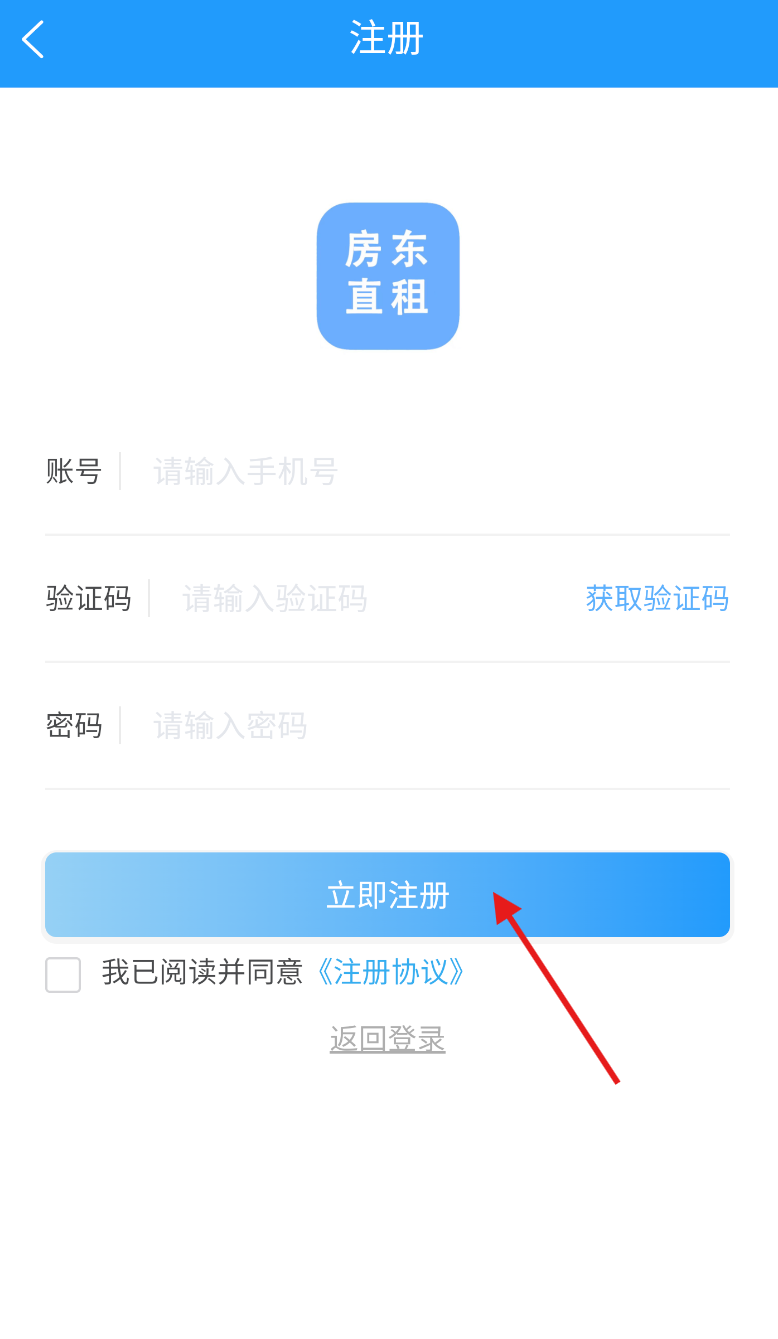Tap the 注册 page title
The height and width of the screenshot is (1339, 778).
coord(387,39)
